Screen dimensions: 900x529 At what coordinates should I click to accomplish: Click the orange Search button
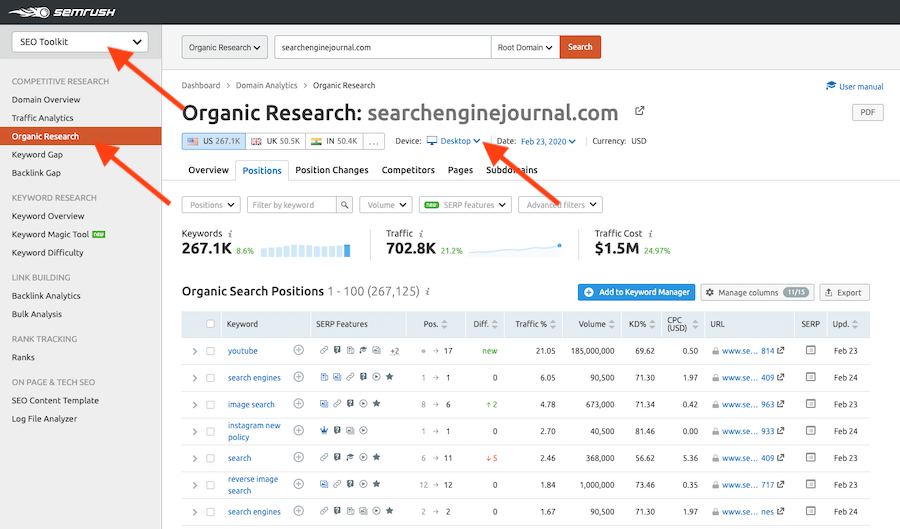[580, 47]
